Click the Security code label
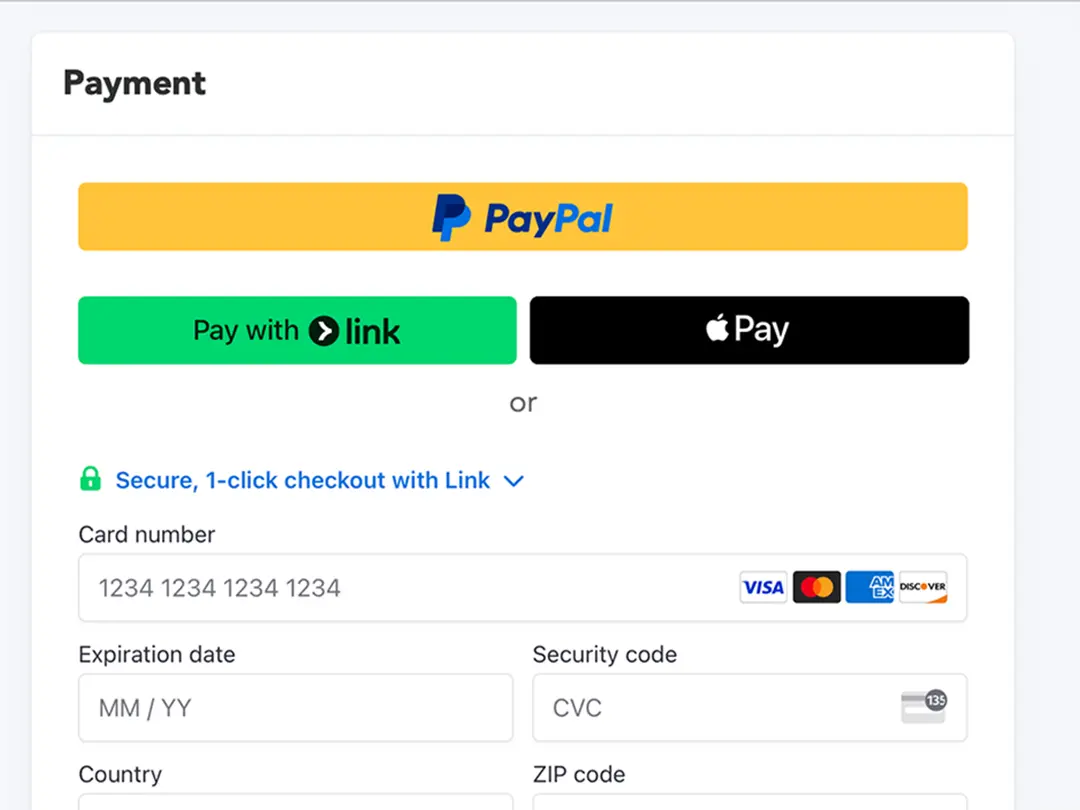The width and height of the screenshot is (1080, 810). [604, 655]
